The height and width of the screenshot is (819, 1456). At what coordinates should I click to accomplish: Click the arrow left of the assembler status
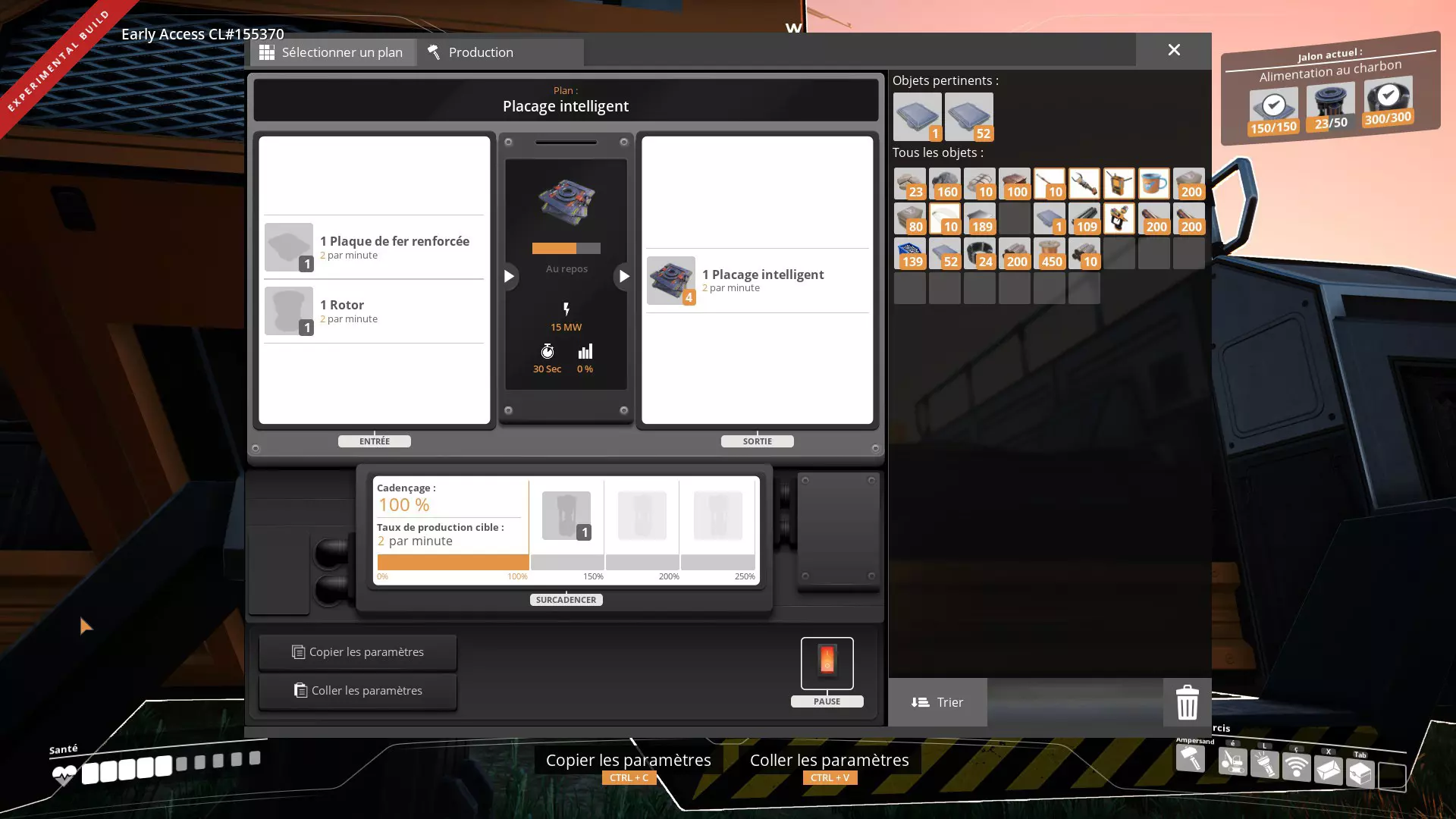click(509, 276)
